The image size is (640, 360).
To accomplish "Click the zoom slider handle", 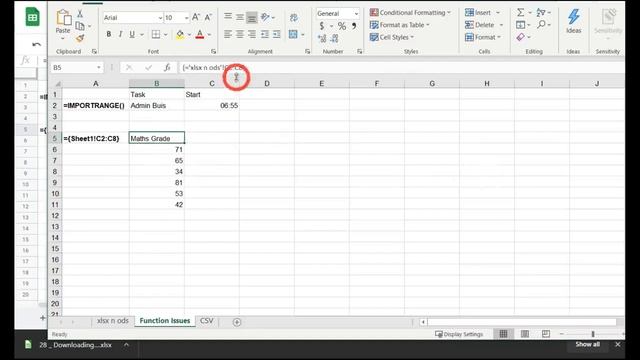I will (593, 334).
